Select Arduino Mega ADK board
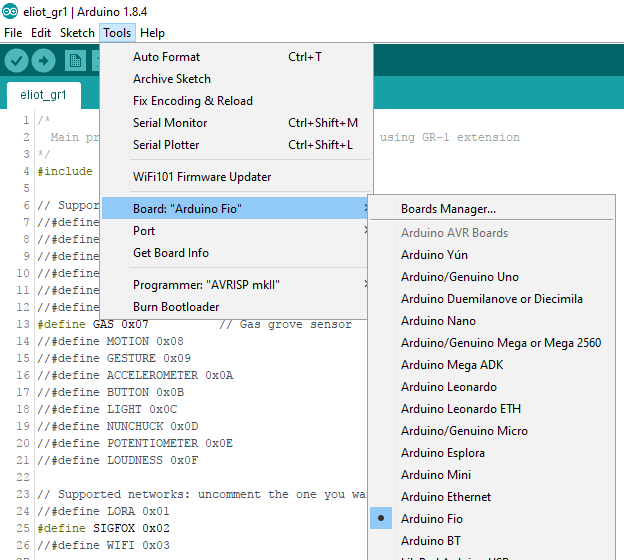The image size is (624, 560). click(491, 365)
